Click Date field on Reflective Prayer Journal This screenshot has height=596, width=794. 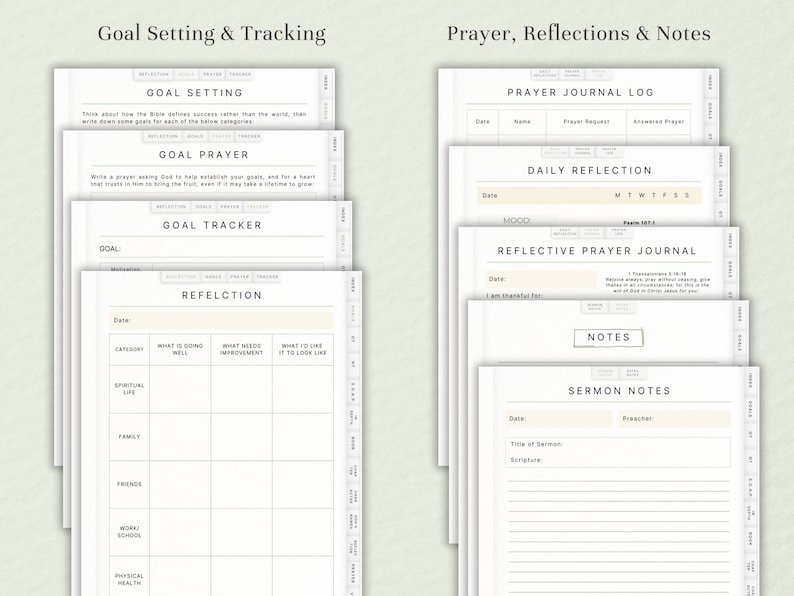coord(541,279)
